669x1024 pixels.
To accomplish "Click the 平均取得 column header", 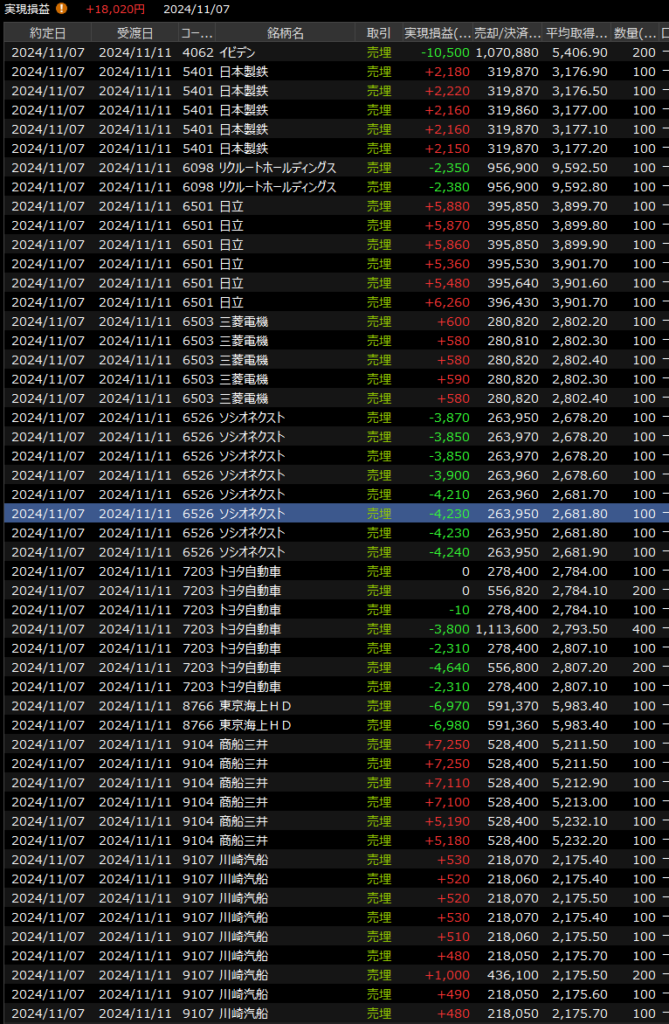I will pos(576,33).
